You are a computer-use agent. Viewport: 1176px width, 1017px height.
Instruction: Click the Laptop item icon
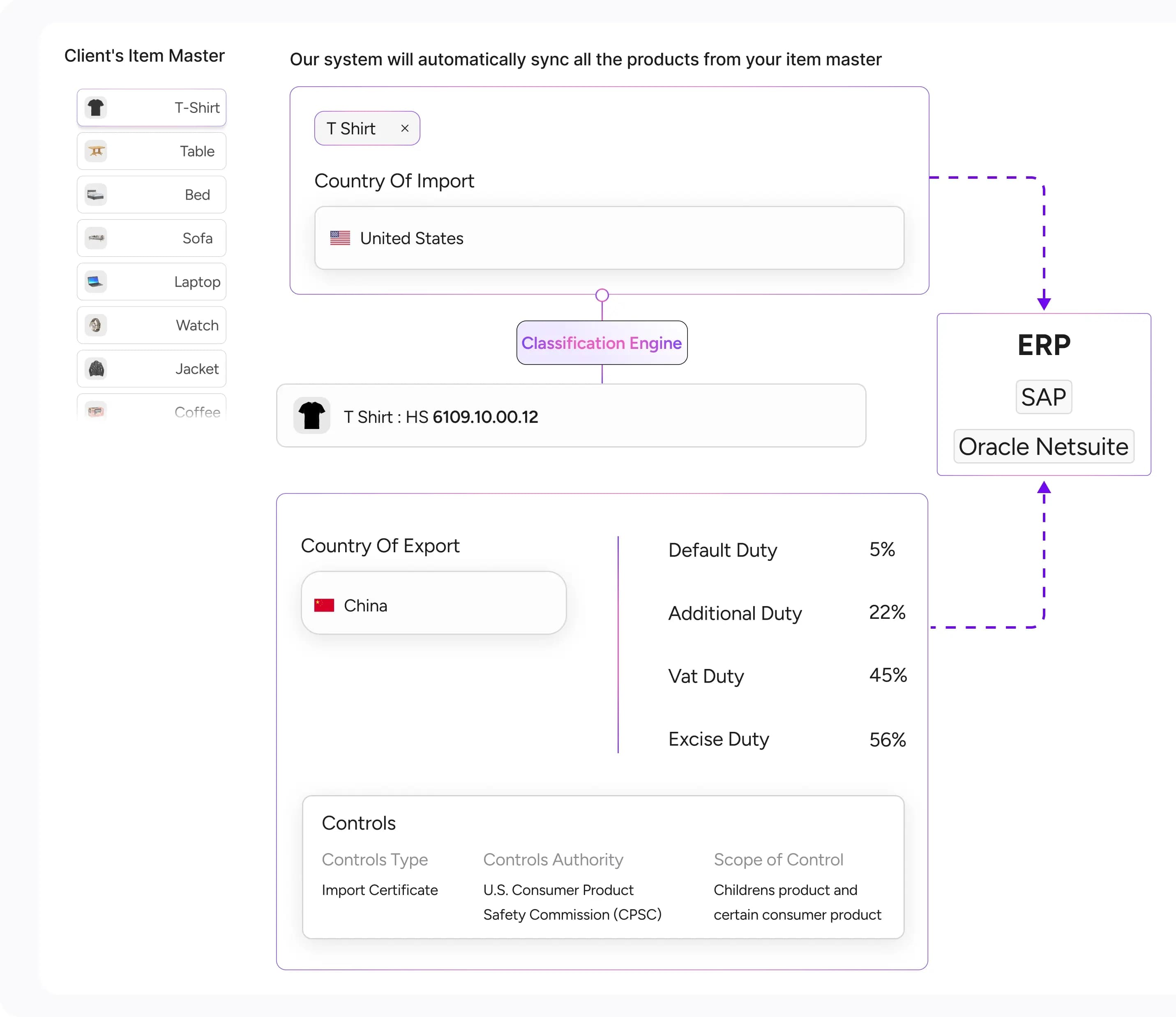tap(96, 282)
